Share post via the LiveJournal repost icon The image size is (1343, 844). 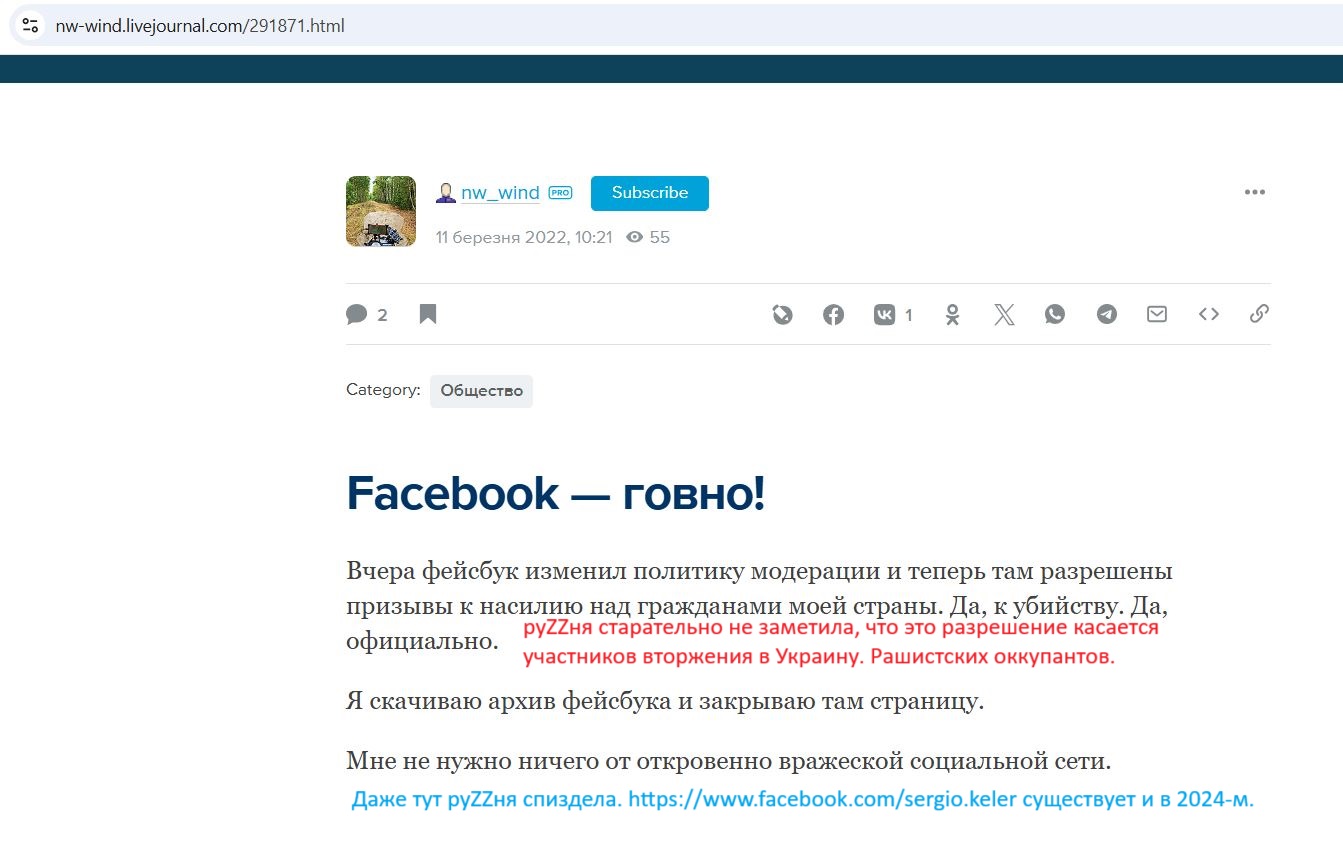tap(783, 315)
